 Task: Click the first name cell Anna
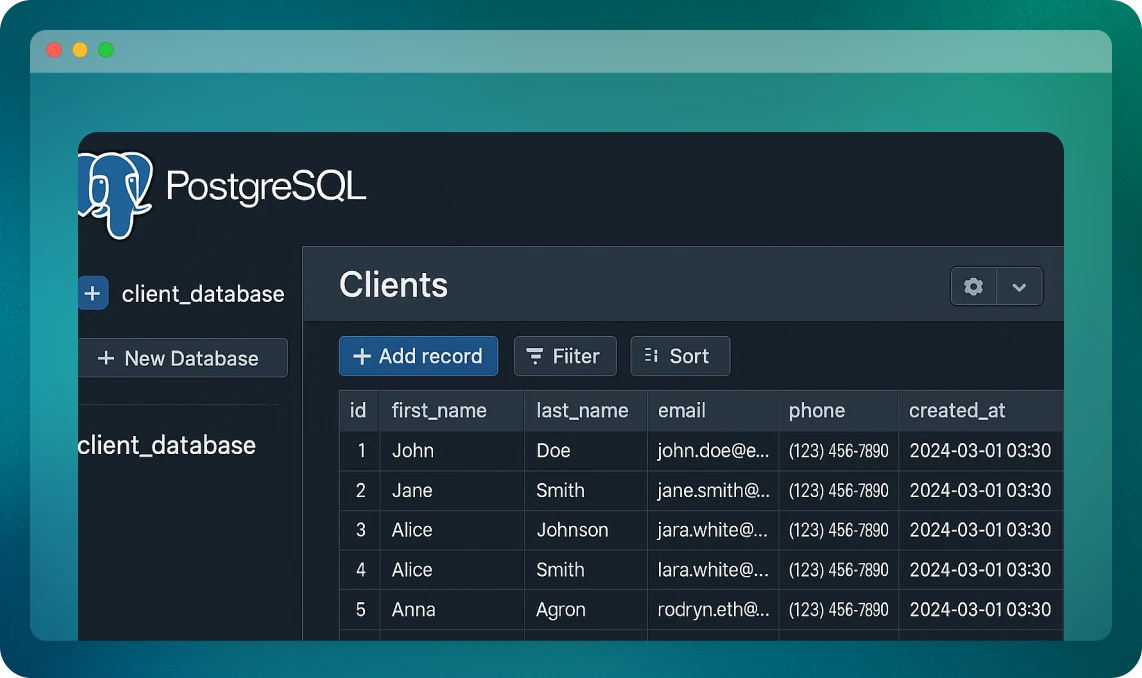413,609
